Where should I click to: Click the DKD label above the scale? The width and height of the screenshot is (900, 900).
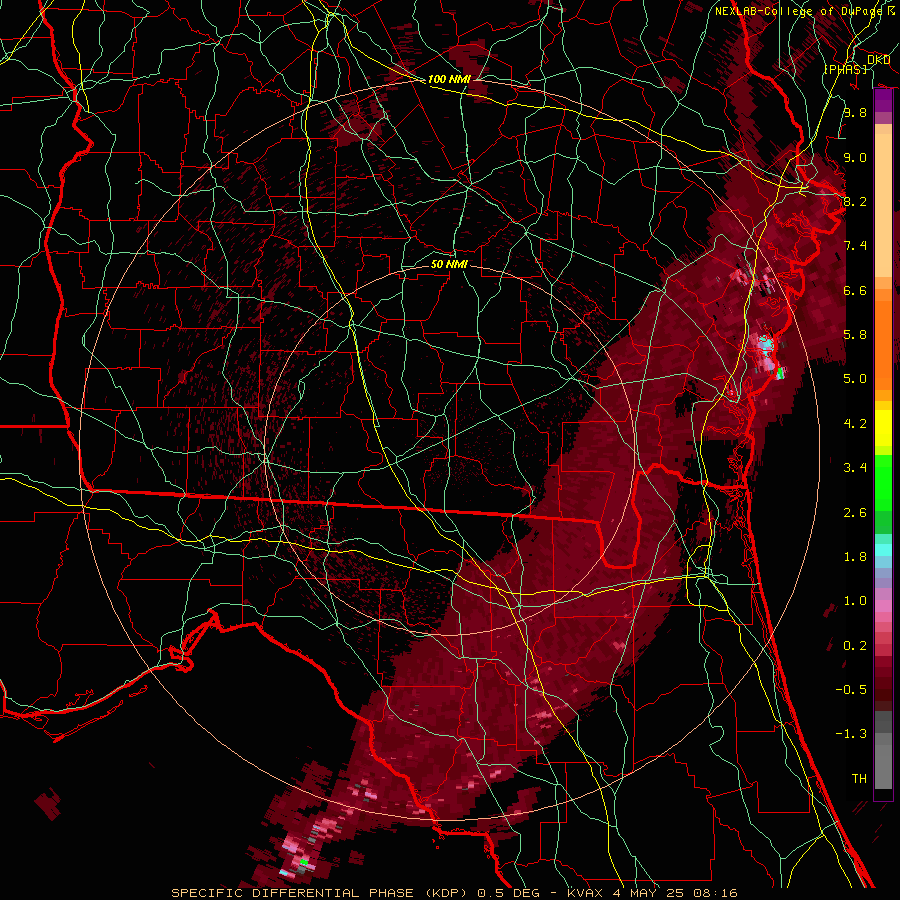(878, 60)
